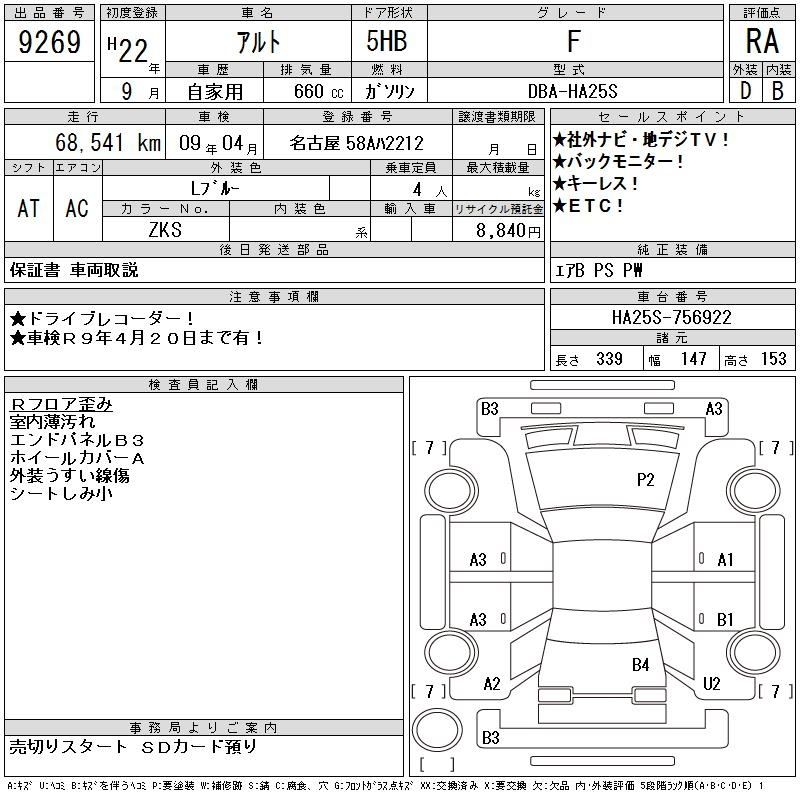Click the exterior score D
The width and height of the screenshot is (800, 800).
tap(745, 91)
